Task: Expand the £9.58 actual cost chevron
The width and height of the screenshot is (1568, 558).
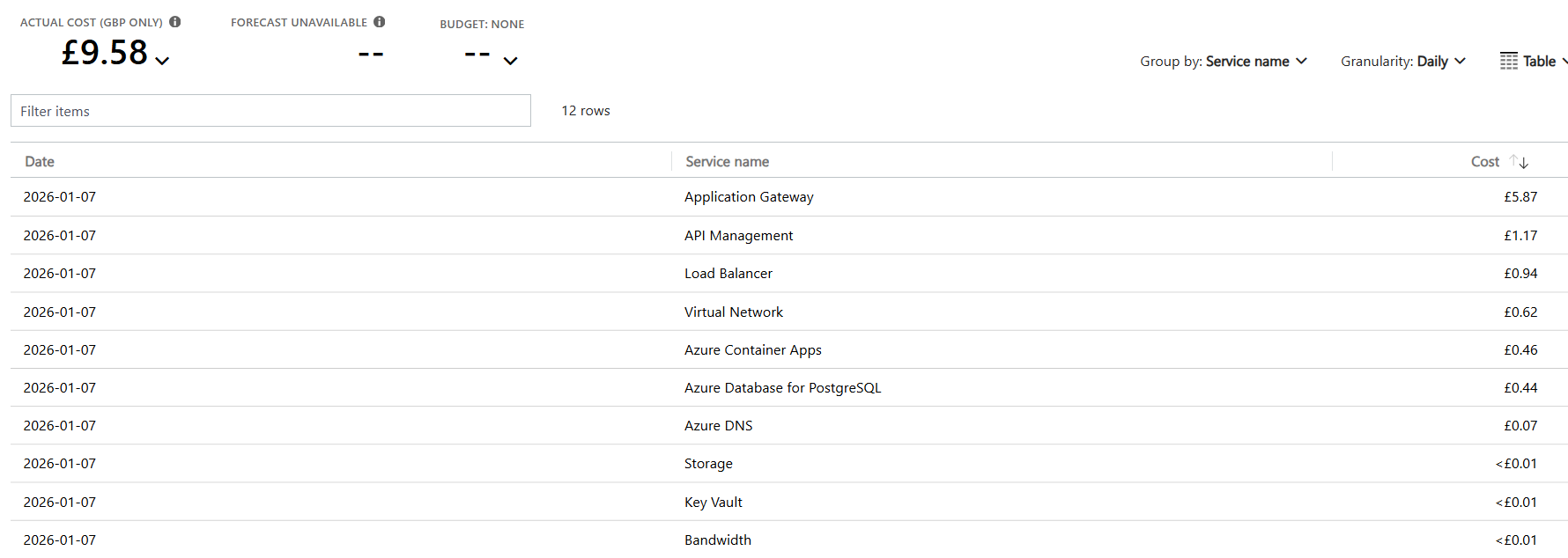Action: [x=162, y=61]
